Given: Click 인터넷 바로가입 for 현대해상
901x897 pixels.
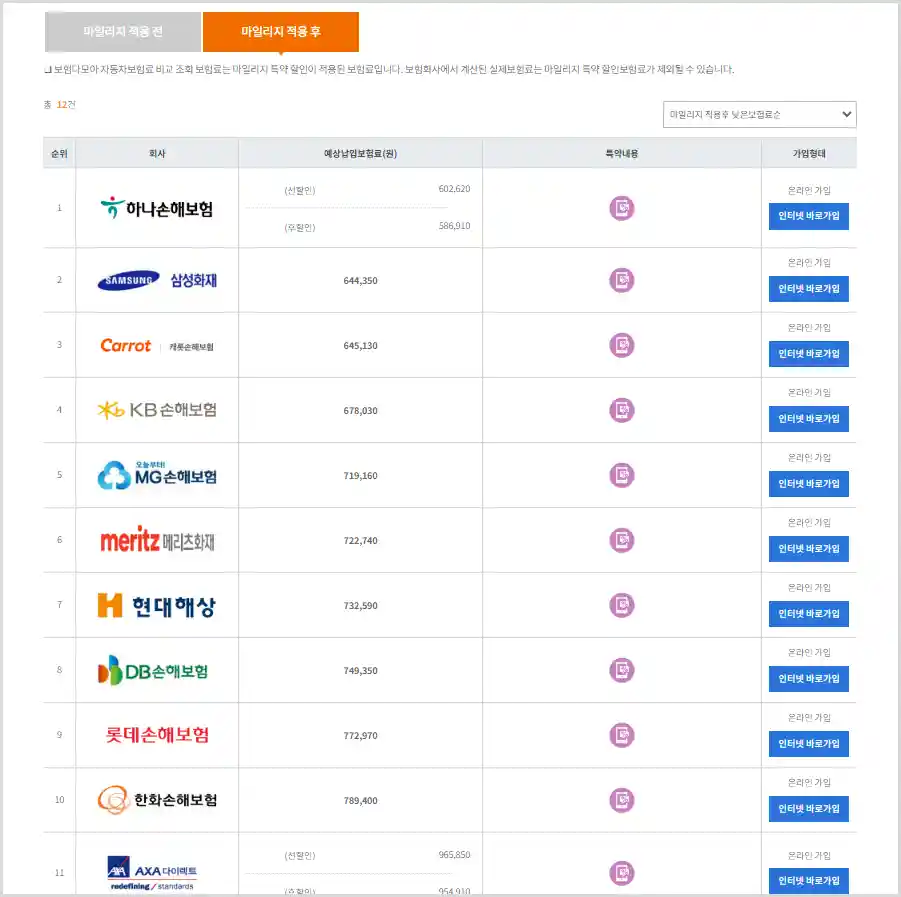Looking at the screenshot, I should pyautogui.click(x=808, y=613).
